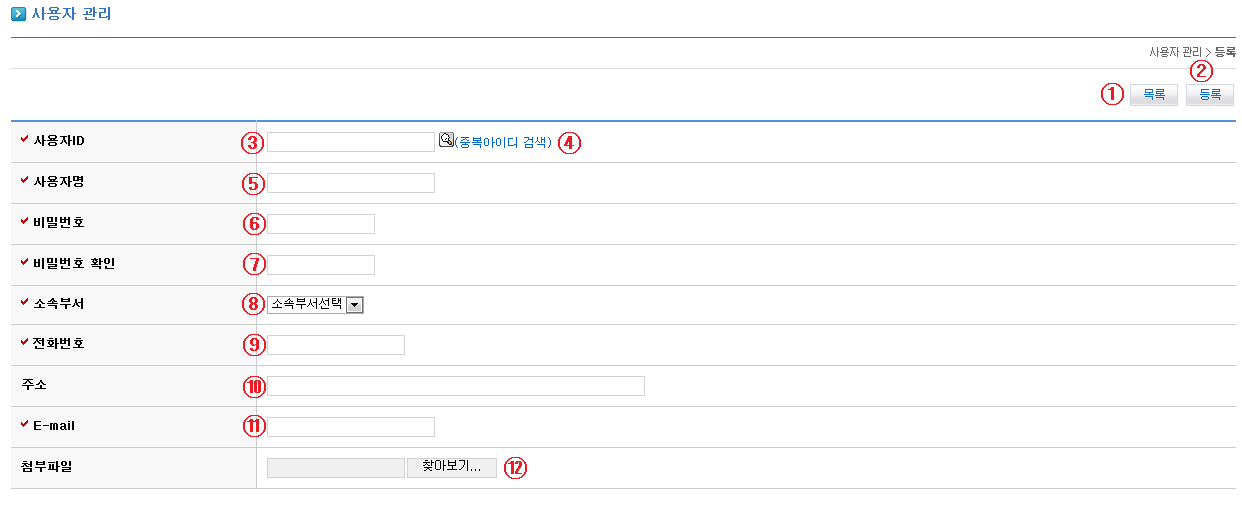Focus the 사용자ID input field
Image resolution: width=1242 pixels, height=507 pixels.
(x=350, y=142)
